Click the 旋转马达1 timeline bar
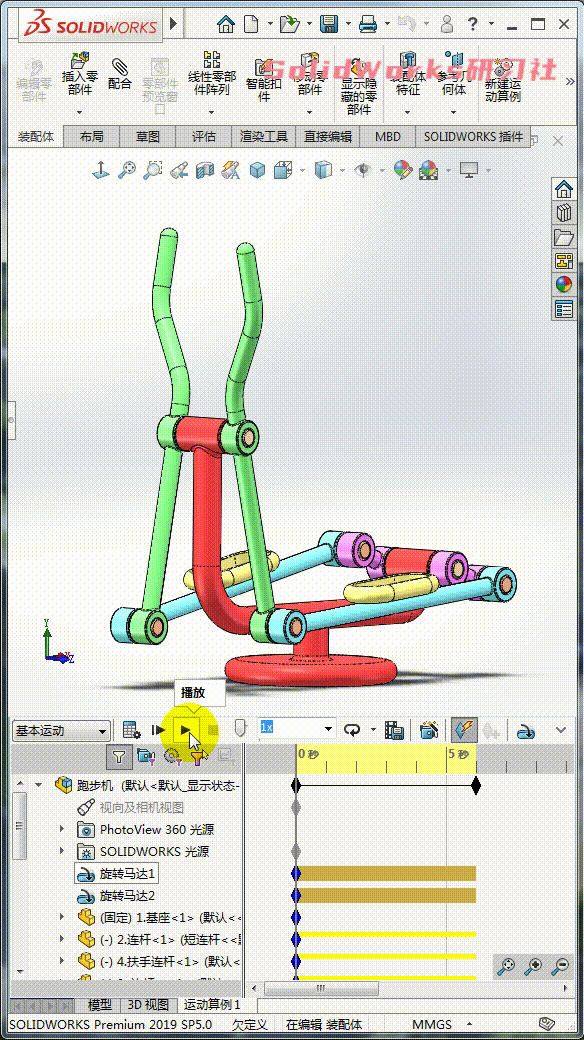 pos(388,874)
